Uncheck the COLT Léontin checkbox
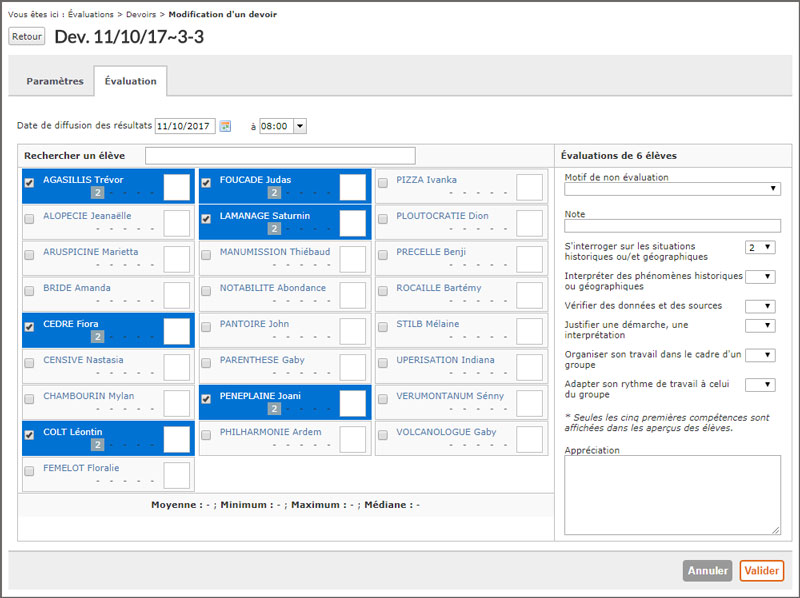Image resolution: width=800 pixels, height=598 pixels. click(29, 434)
